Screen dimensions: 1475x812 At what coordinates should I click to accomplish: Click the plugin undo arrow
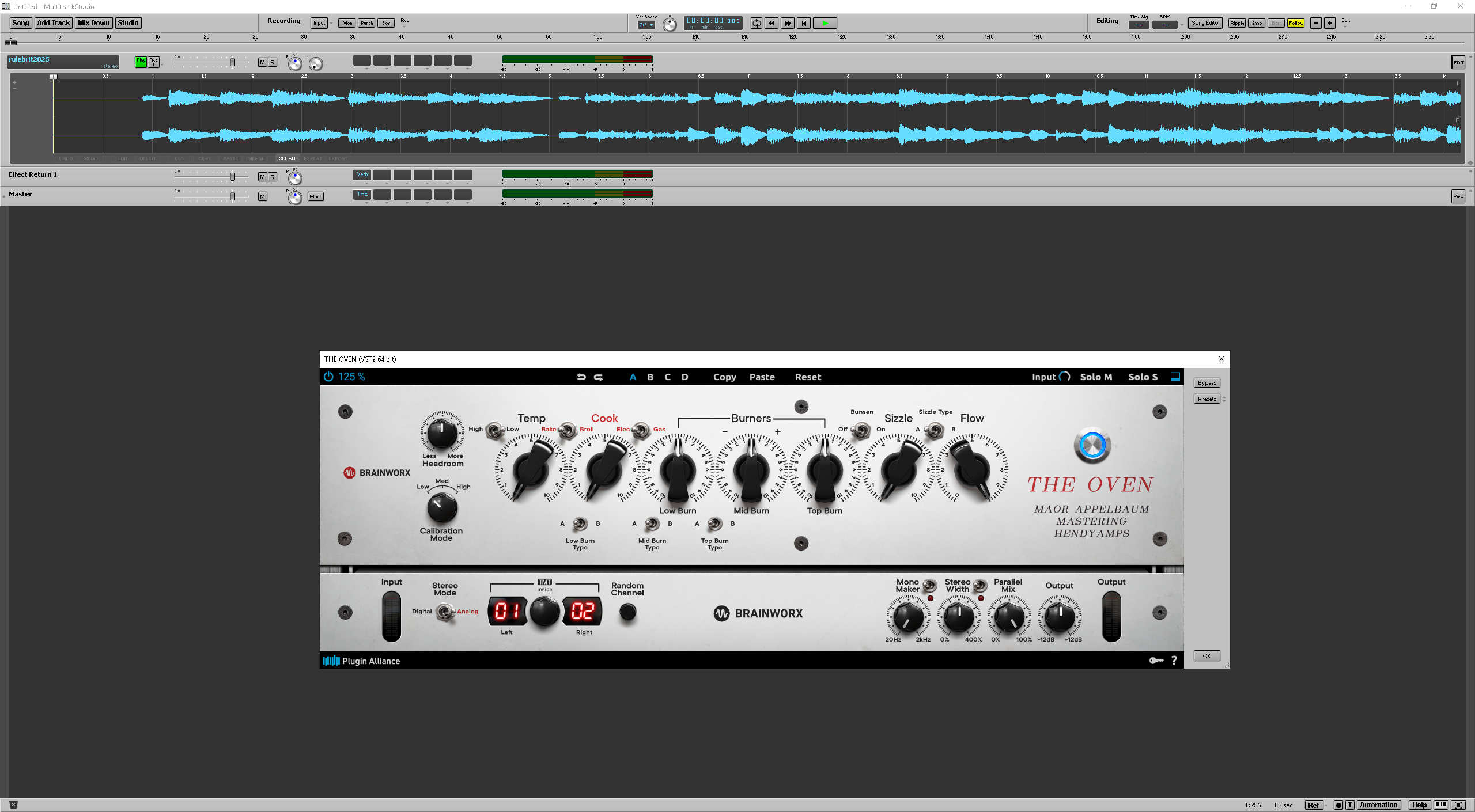pos(581,377)
